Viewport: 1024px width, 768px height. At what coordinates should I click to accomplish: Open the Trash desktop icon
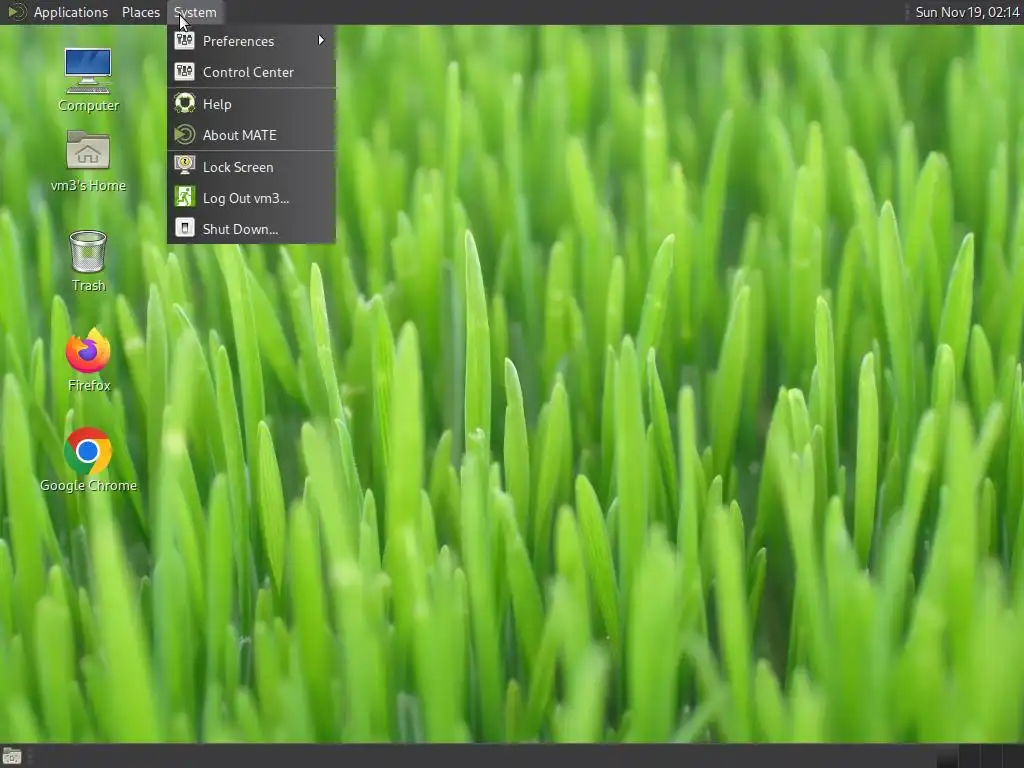pos(88,251)
